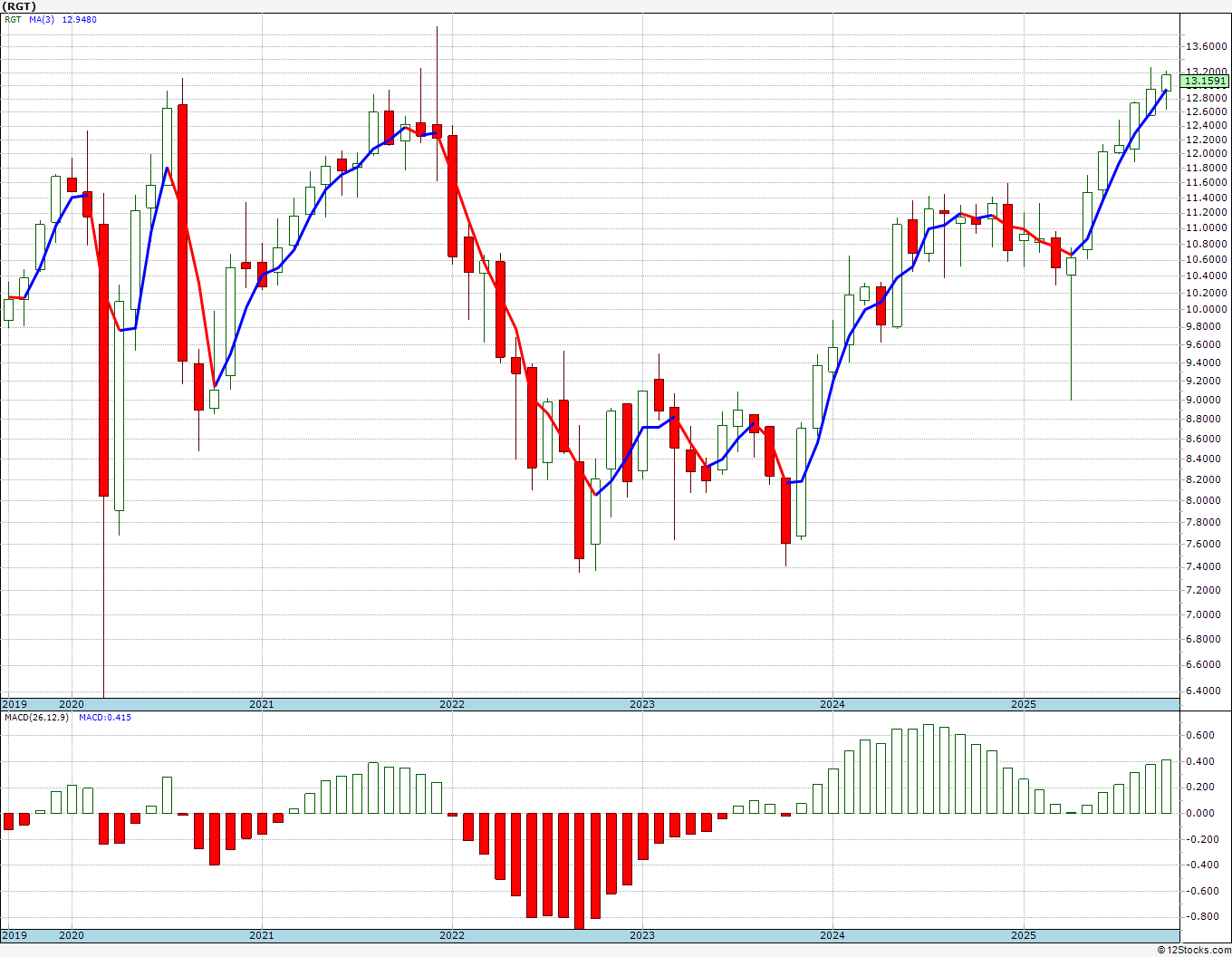Image resolution: width=1232 pixels, height=957 pixels.
Task: Click 2020 on the MACD panel time axis
Action: (71, 935)
